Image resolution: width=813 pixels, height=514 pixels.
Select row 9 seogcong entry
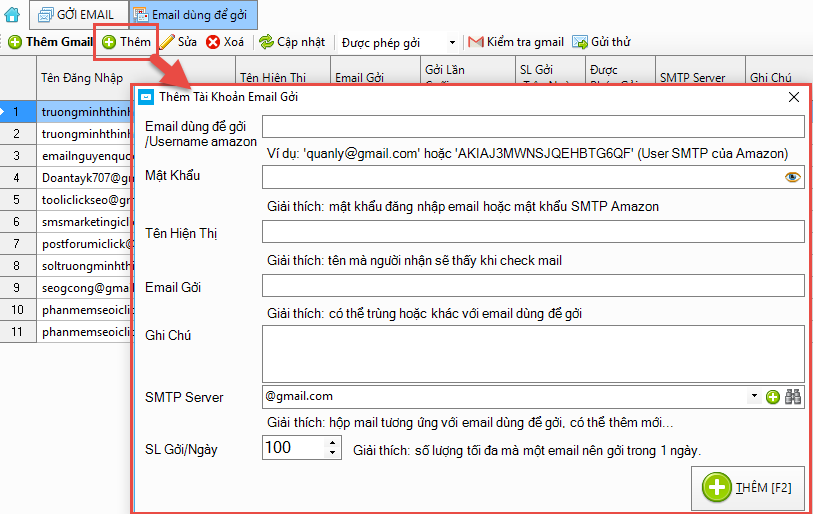coord(86,288)
